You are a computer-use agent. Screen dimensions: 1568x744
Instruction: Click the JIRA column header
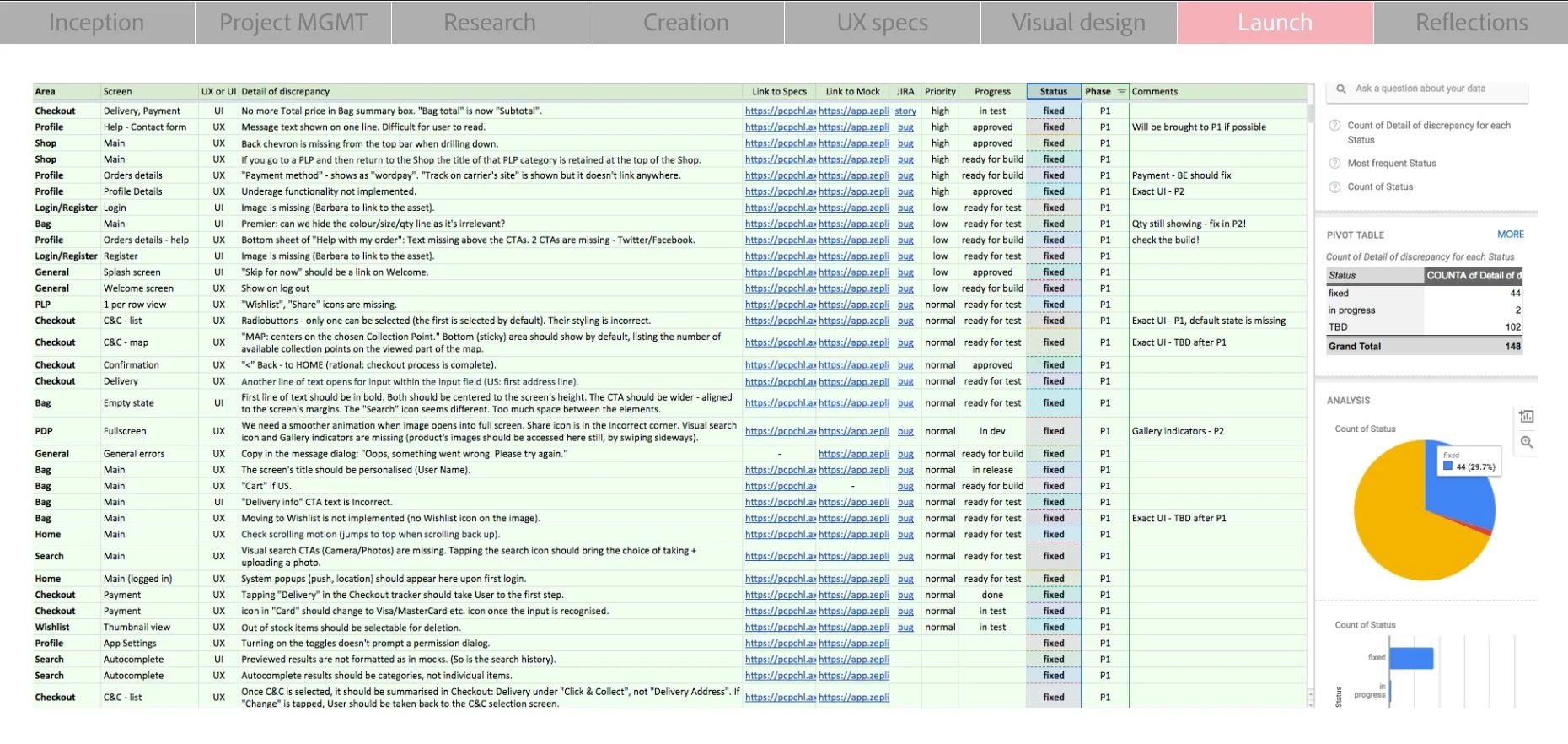[905, 92]
